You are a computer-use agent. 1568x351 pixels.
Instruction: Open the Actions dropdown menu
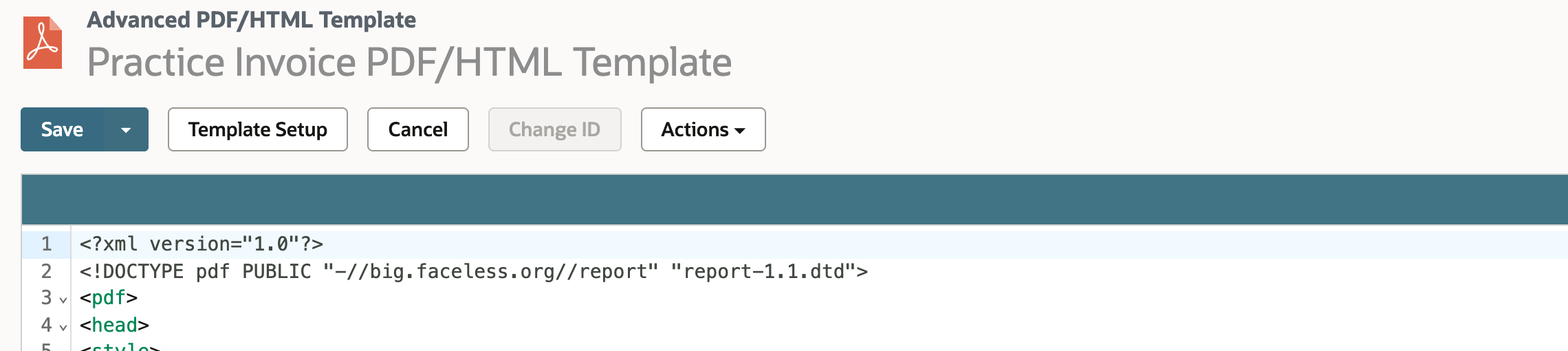[x=704, y=129]
